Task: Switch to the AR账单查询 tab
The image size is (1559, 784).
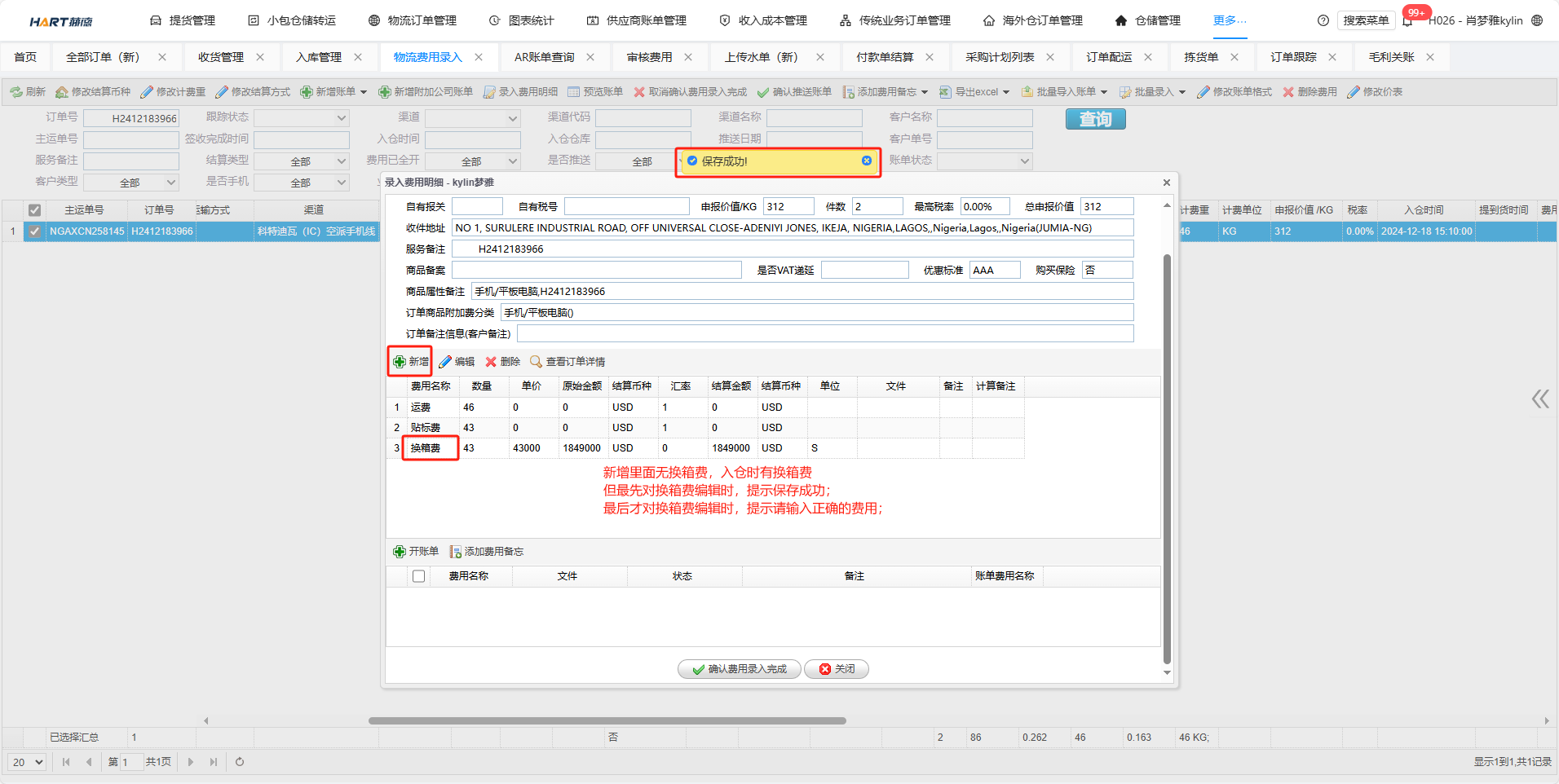Action: pyautogui.click(x=544, y=57)
